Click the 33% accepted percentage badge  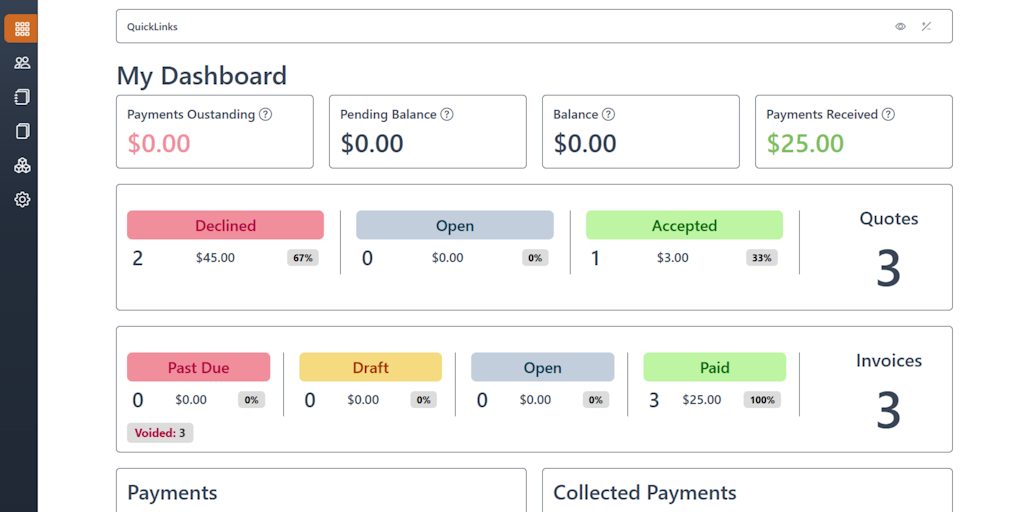(762, 258)
